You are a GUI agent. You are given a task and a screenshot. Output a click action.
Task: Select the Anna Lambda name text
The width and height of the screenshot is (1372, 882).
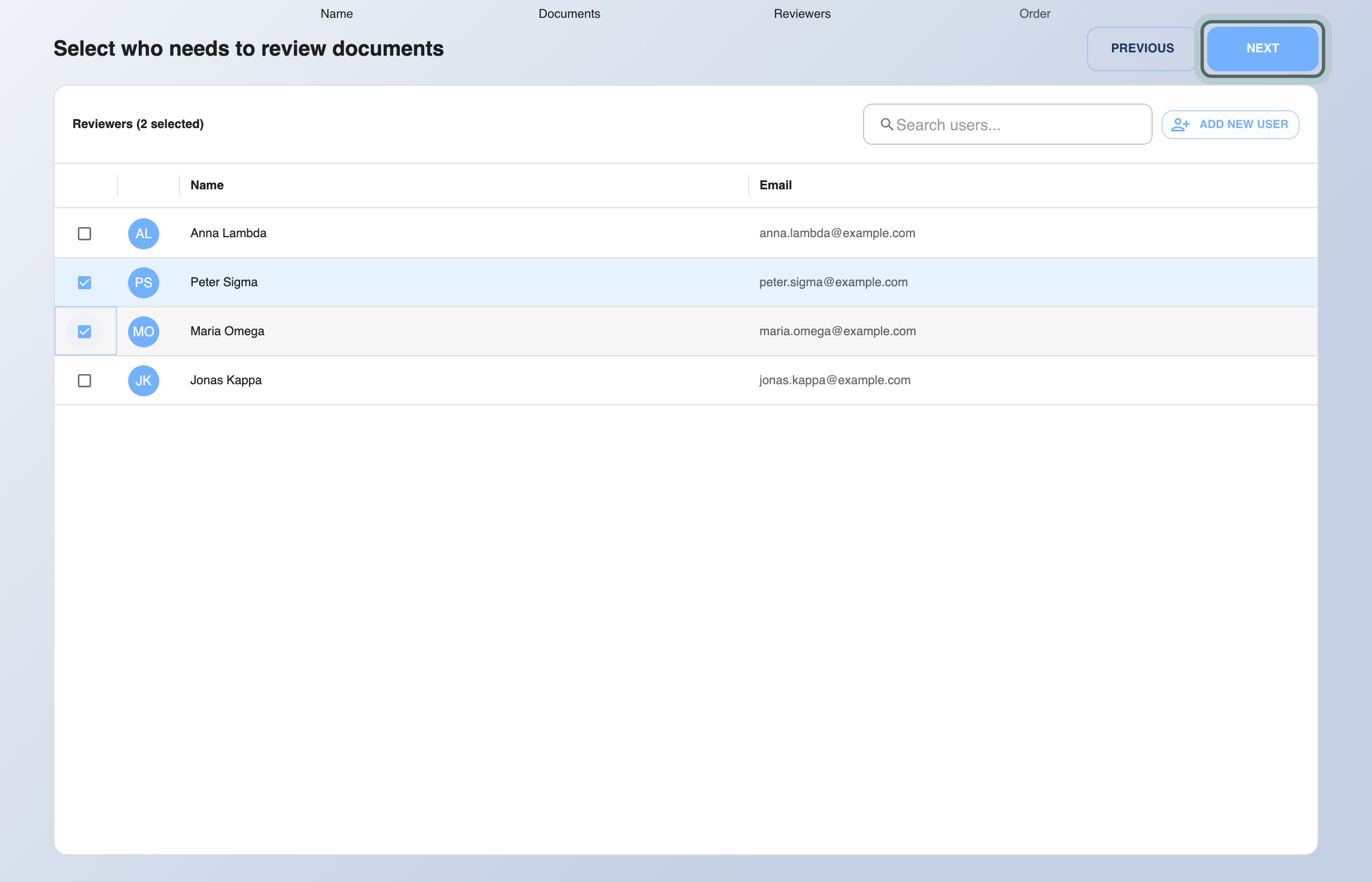[x=228, y=233]
